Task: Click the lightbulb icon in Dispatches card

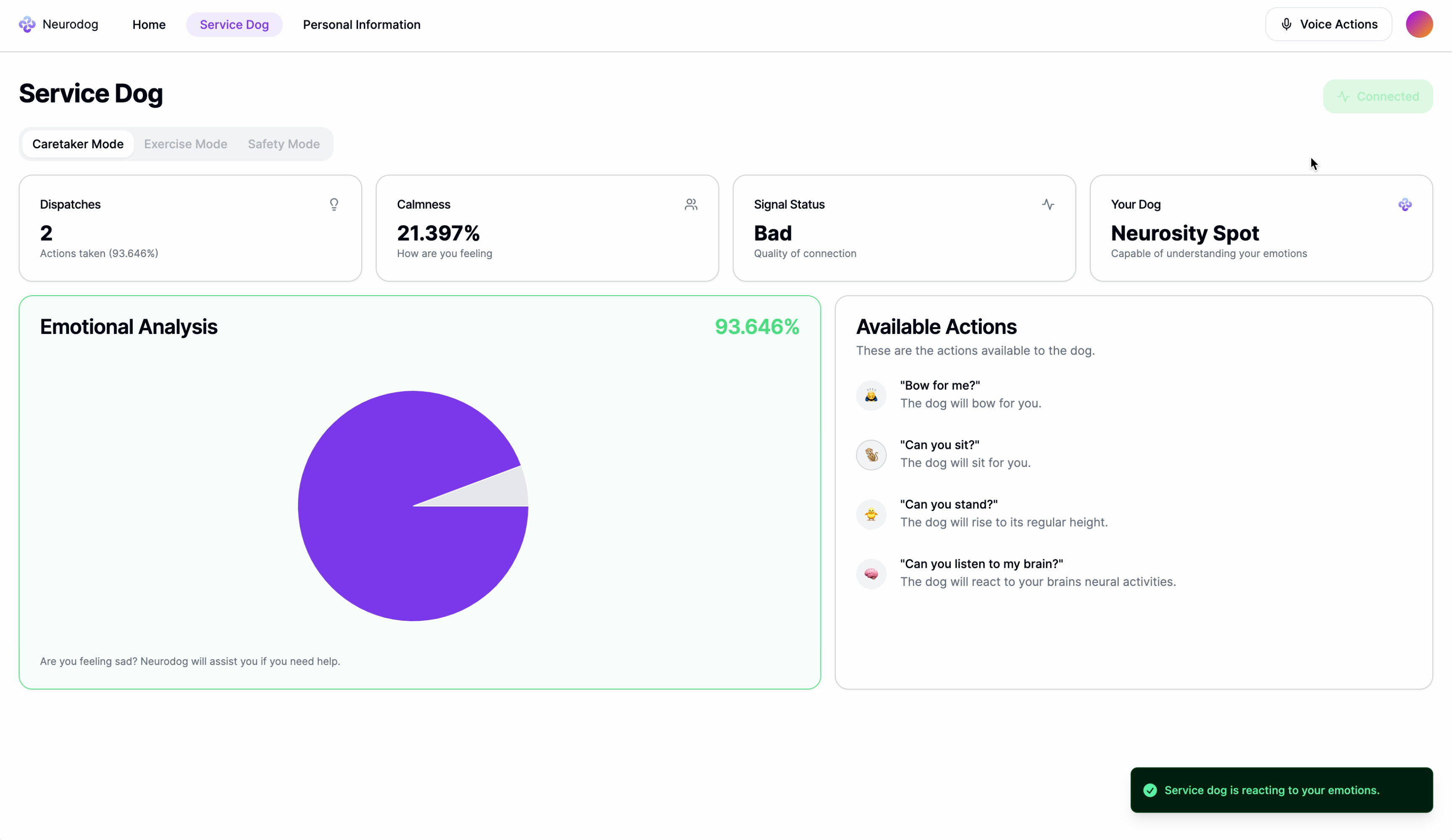Action: click(x=334, y=205)
